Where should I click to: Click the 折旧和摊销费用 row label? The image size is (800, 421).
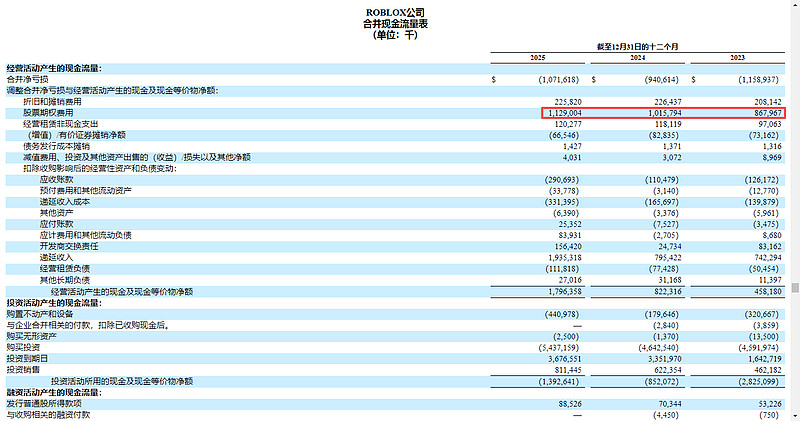click(x=52, y=102)
